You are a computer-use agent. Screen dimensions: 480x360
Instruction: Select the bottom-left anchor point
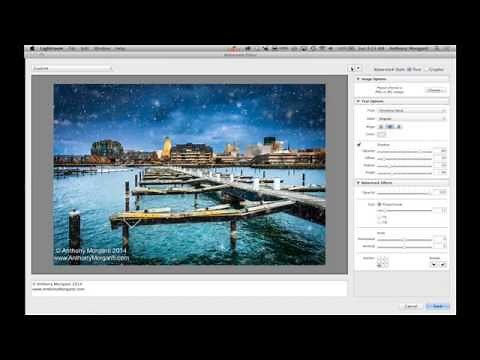379,266
